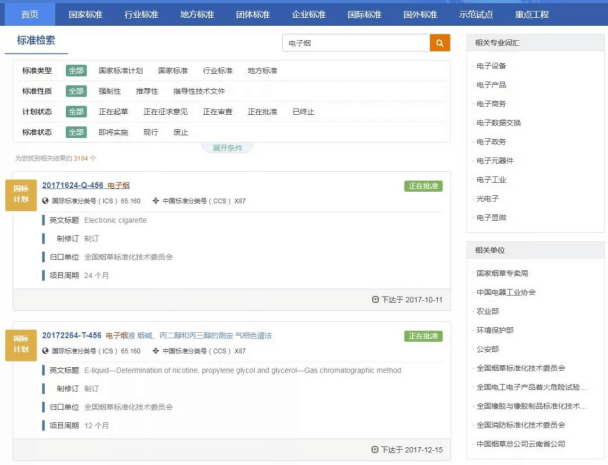Viewport: 608px width, 465px height.
Task: Click the ICS globe icon in second result
Action: click(46, 351)
